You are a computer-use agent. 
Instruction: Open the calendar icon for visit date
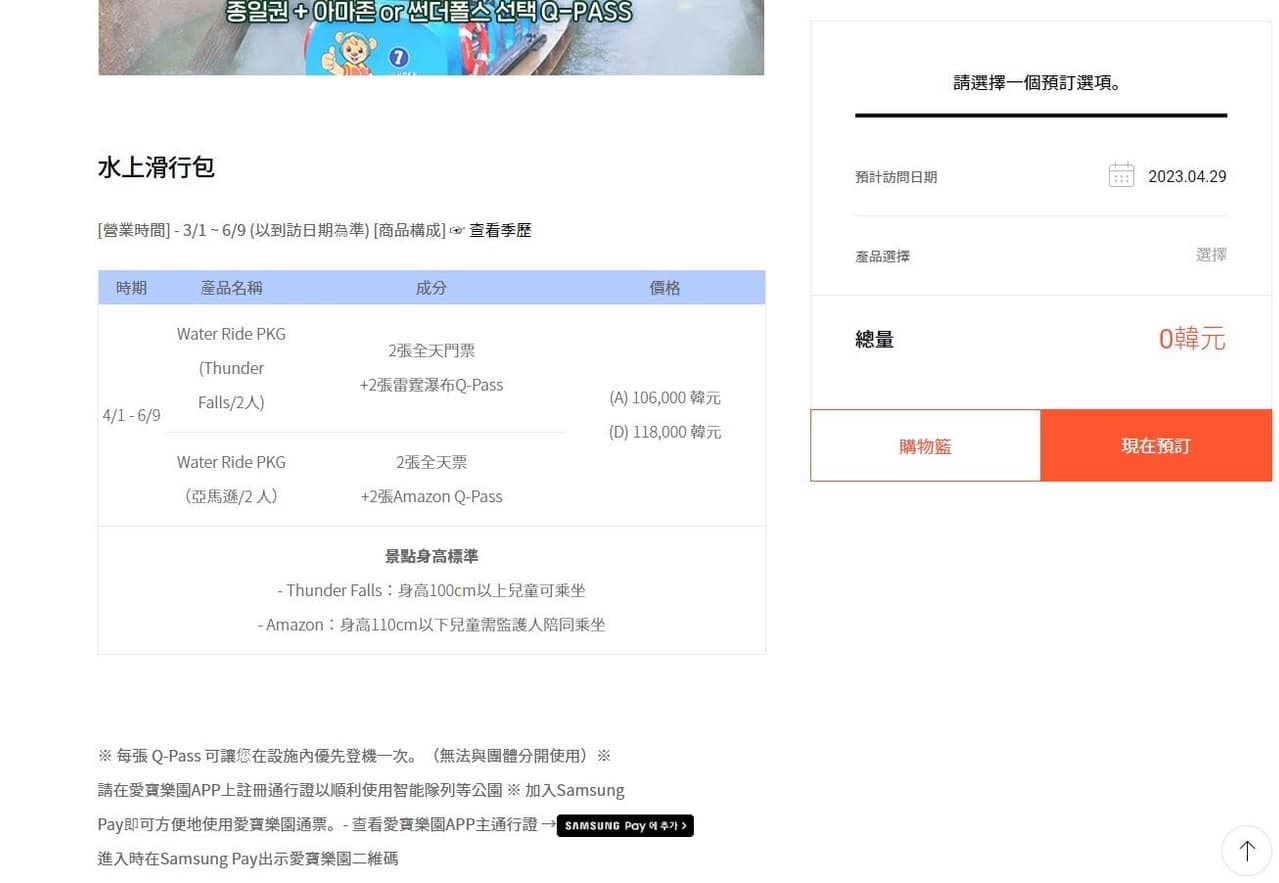1121,175
